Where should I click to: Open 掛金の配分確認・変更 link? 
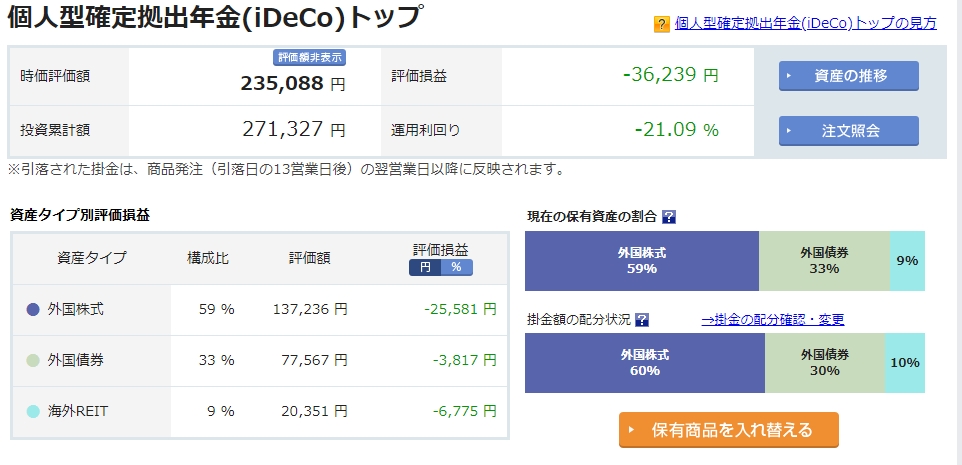[x=773, y=320]
